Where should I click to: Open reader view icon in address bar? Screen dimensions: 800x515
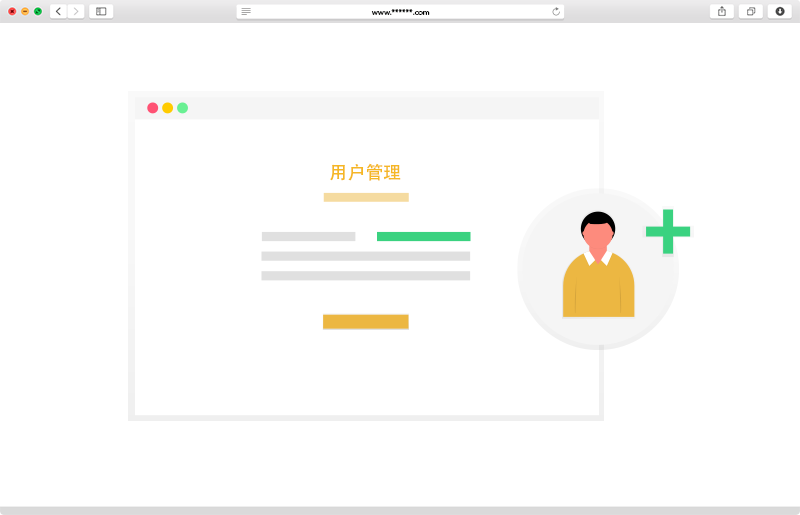(246, 11)
